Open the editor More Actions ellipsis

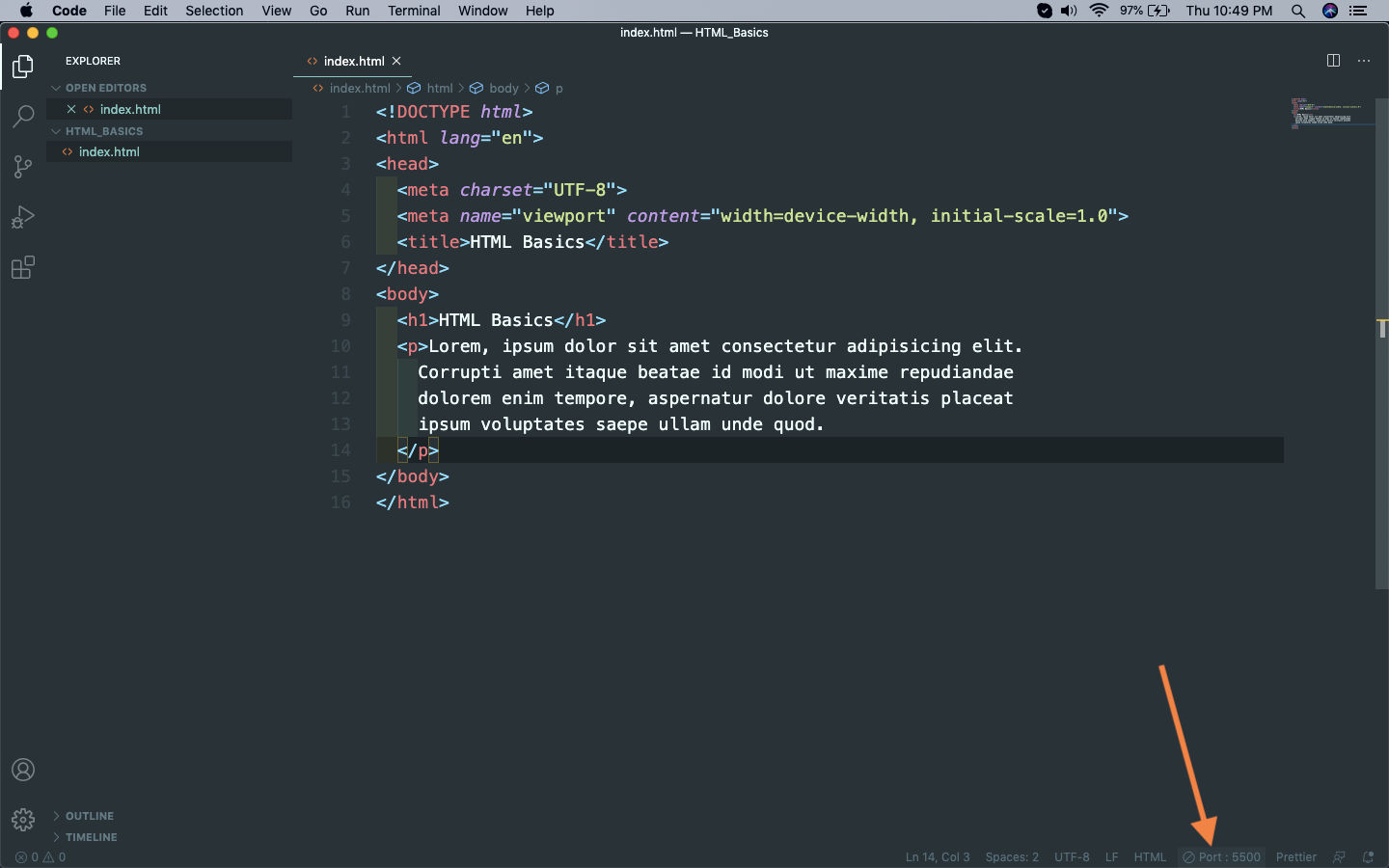(1364, 61)
